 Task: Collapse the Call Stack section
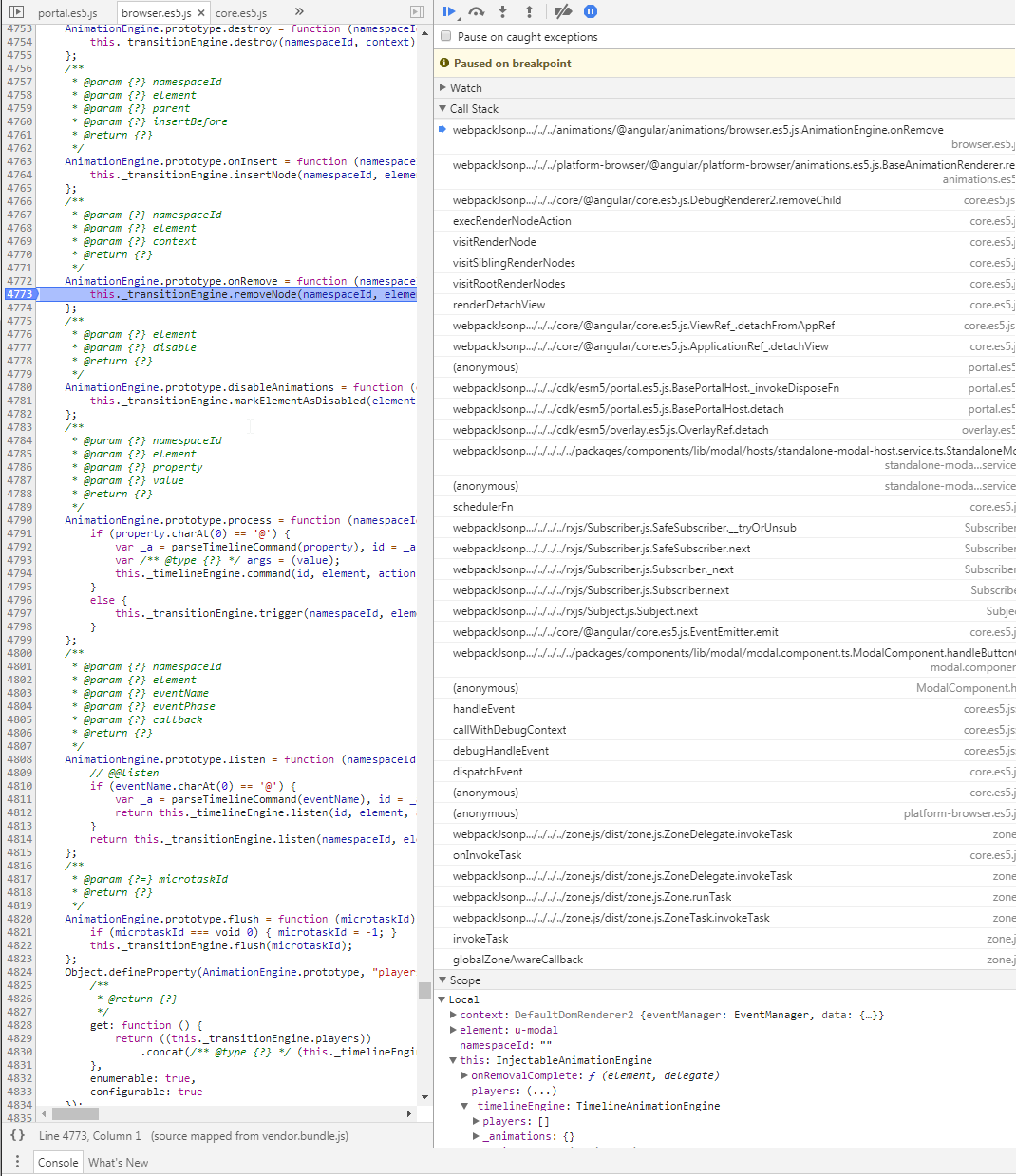click(x=442, y=108)
